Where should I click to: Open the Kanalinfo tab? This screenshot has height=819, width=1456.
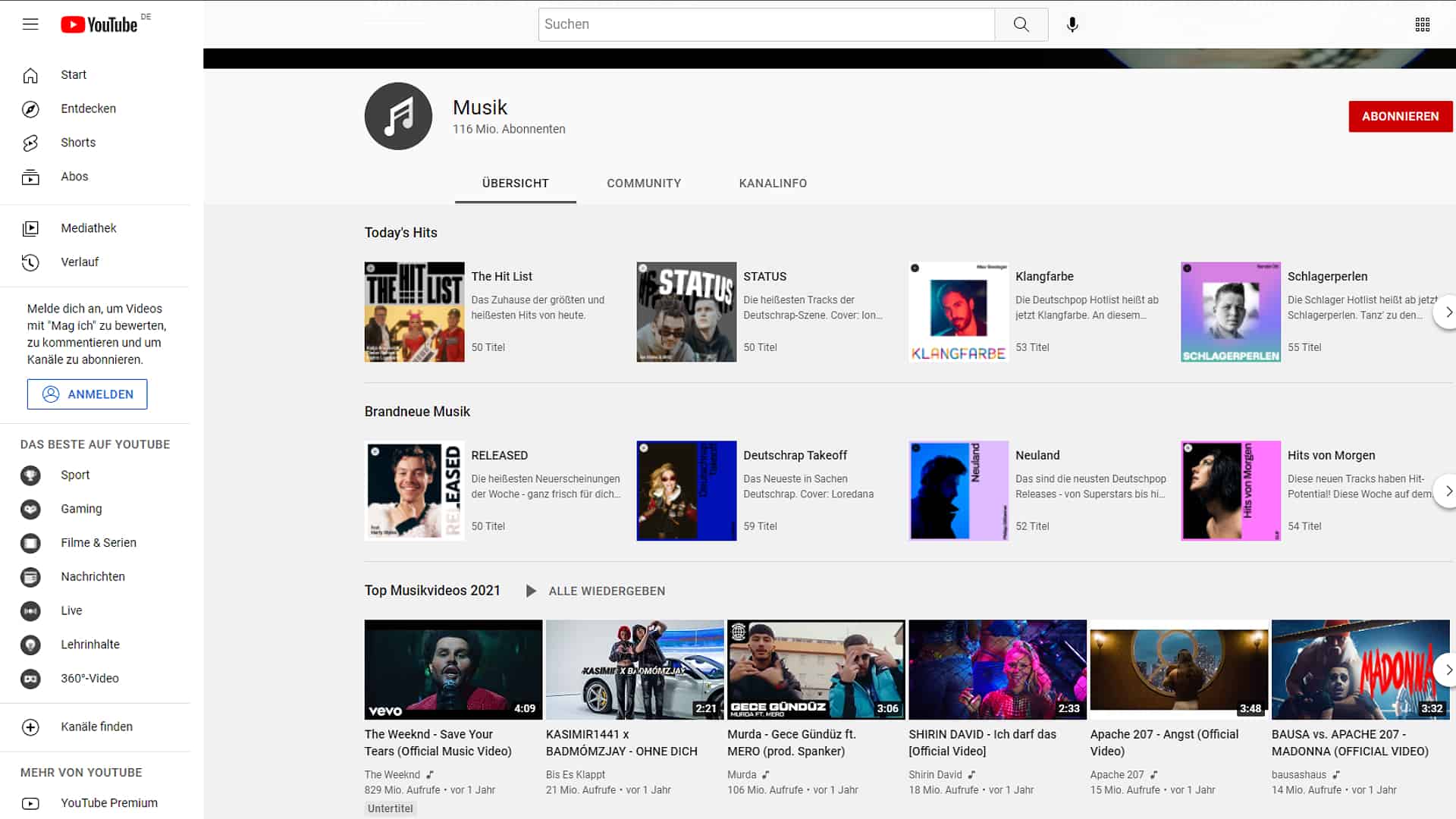click(772, 183)
